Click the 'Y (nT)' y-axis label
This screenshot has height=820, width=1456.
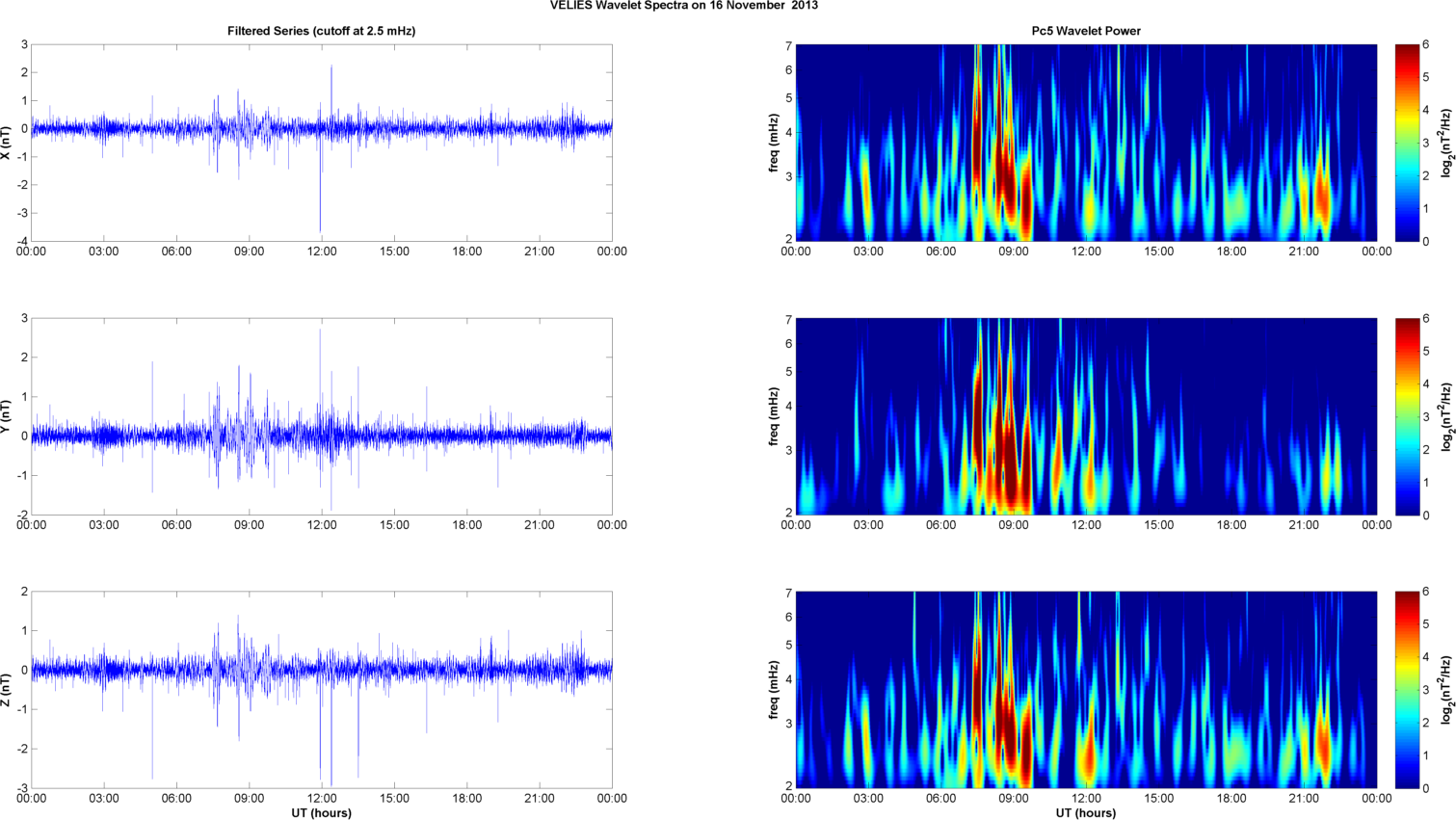click(6, 416)
